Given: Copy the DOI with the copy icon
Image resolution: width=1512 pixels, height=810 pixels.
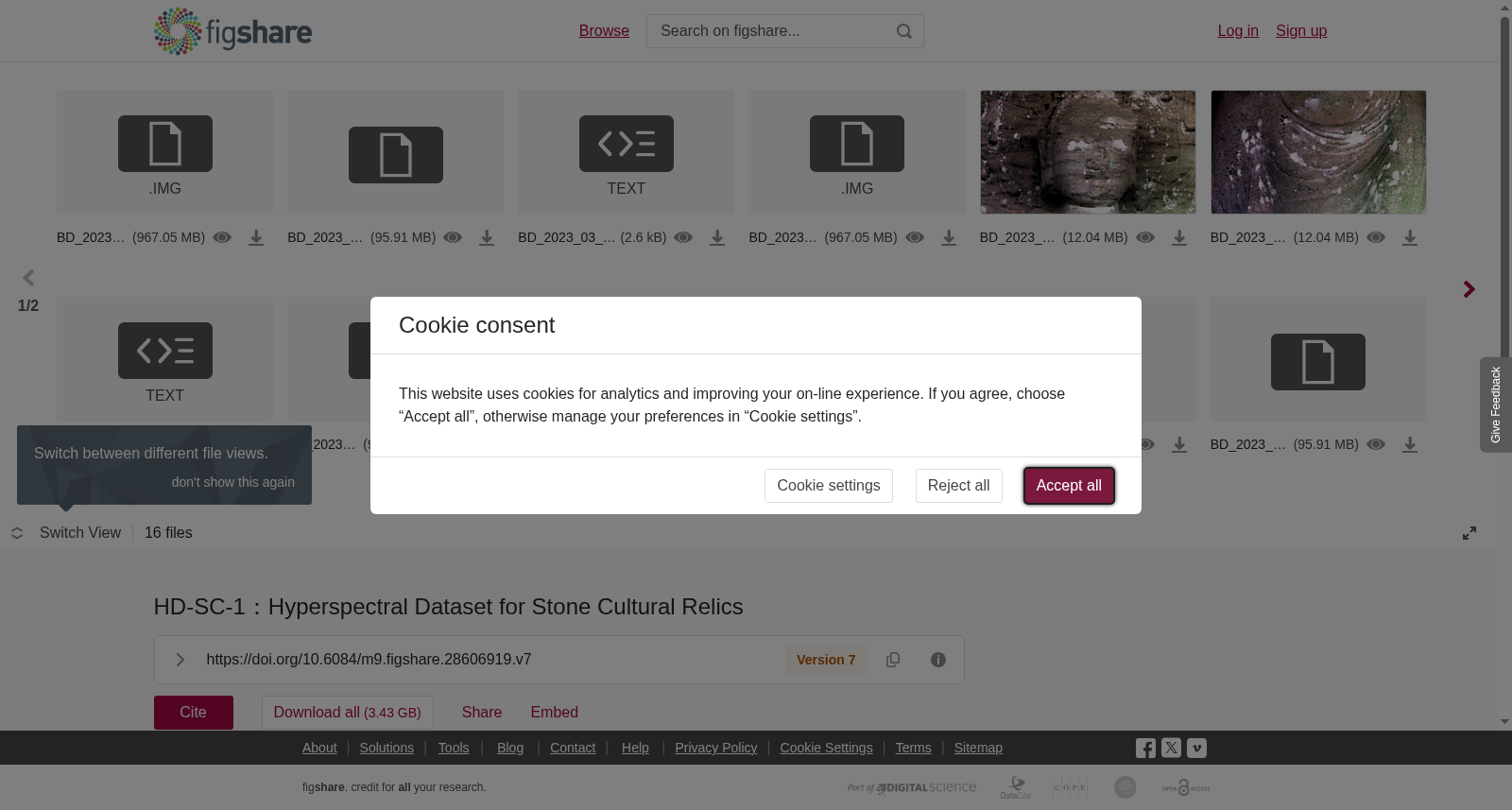Looking at the screenshot, I should (x=893, y=660).
